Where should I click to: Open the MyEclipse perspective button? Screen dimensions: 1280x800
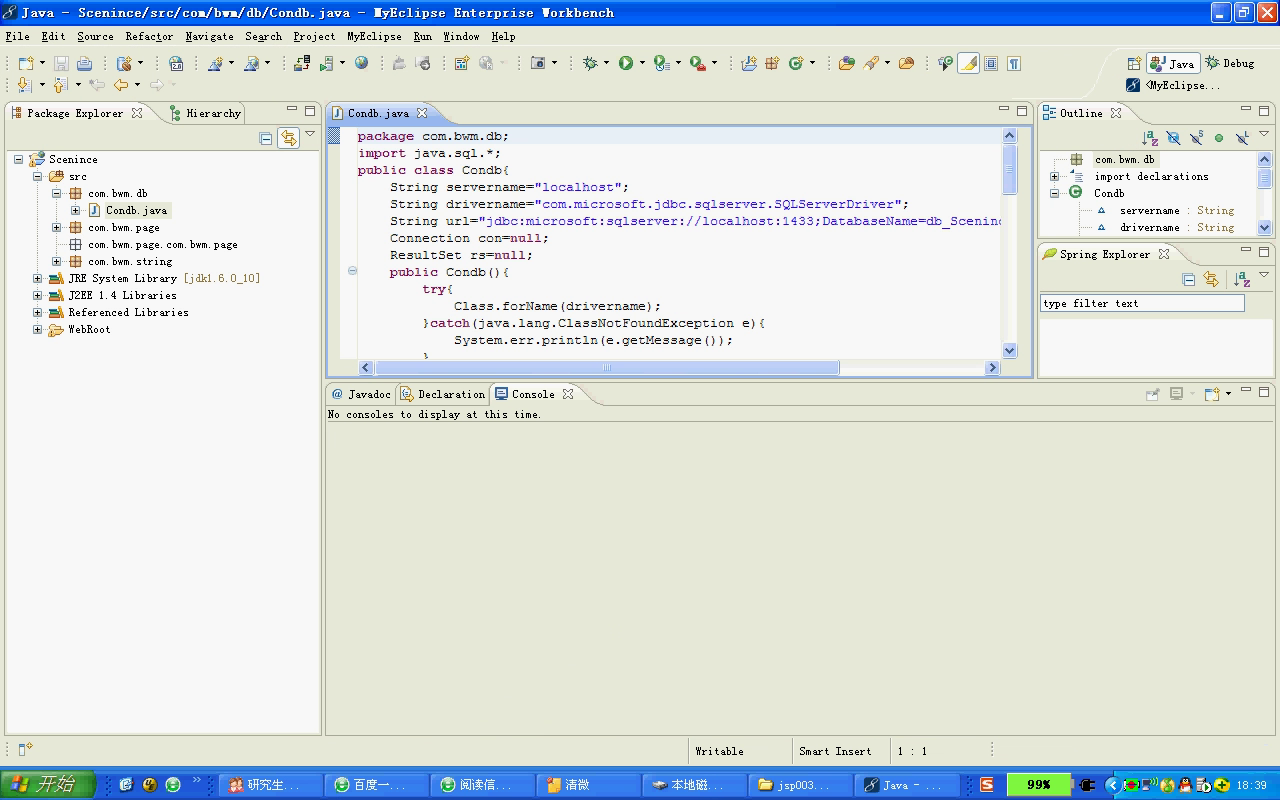[x=1173, y=86]
